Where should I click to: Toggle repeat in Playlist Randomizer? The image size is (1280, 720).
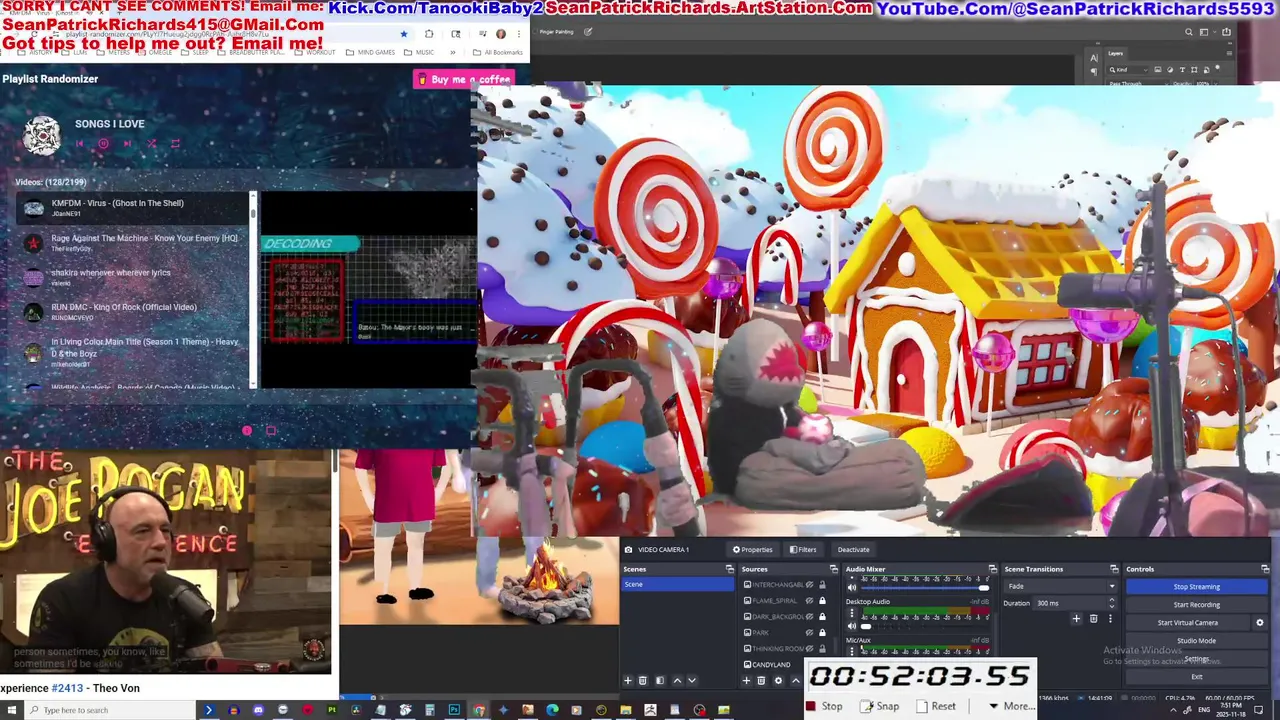(x=175, y=144)
